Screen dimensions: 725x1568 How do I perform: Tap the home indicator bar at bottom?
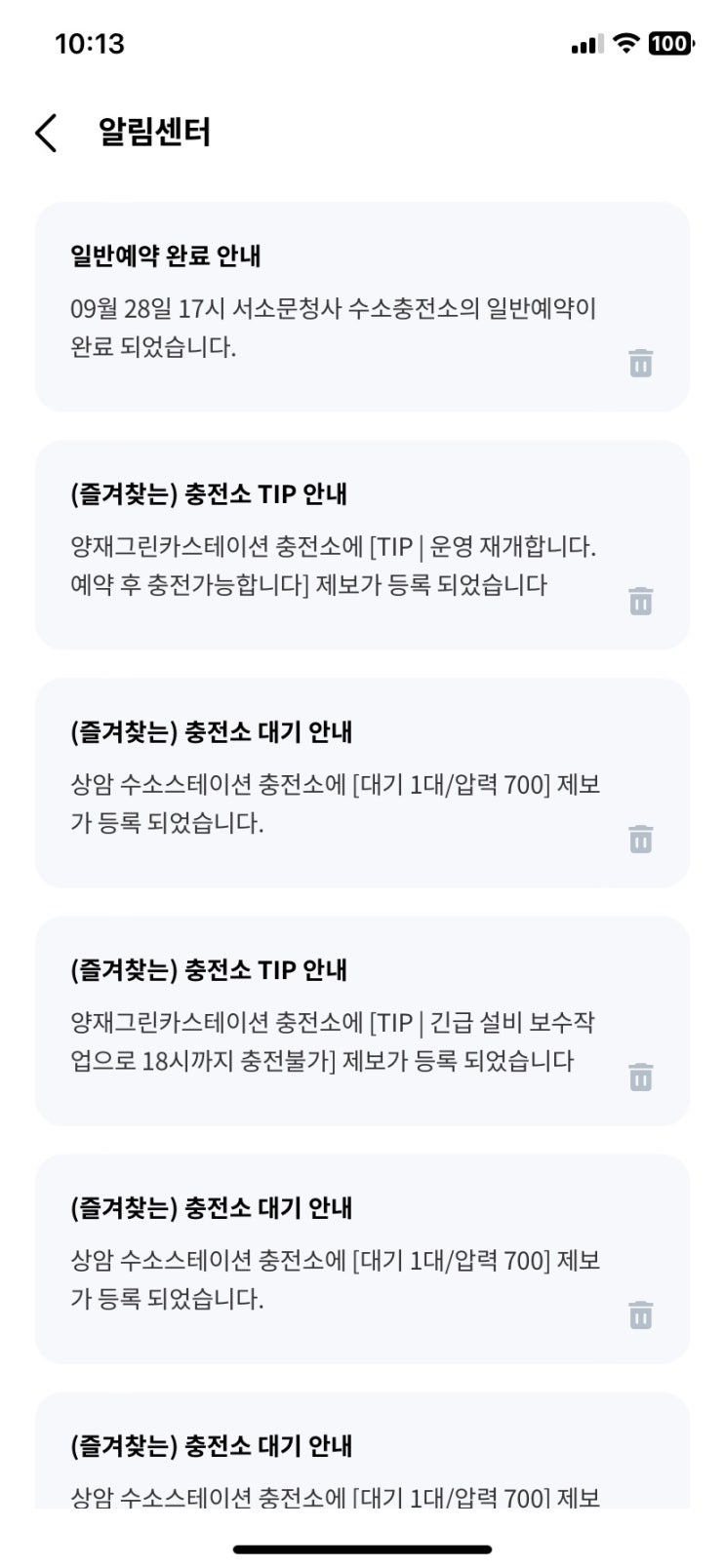362,1548
